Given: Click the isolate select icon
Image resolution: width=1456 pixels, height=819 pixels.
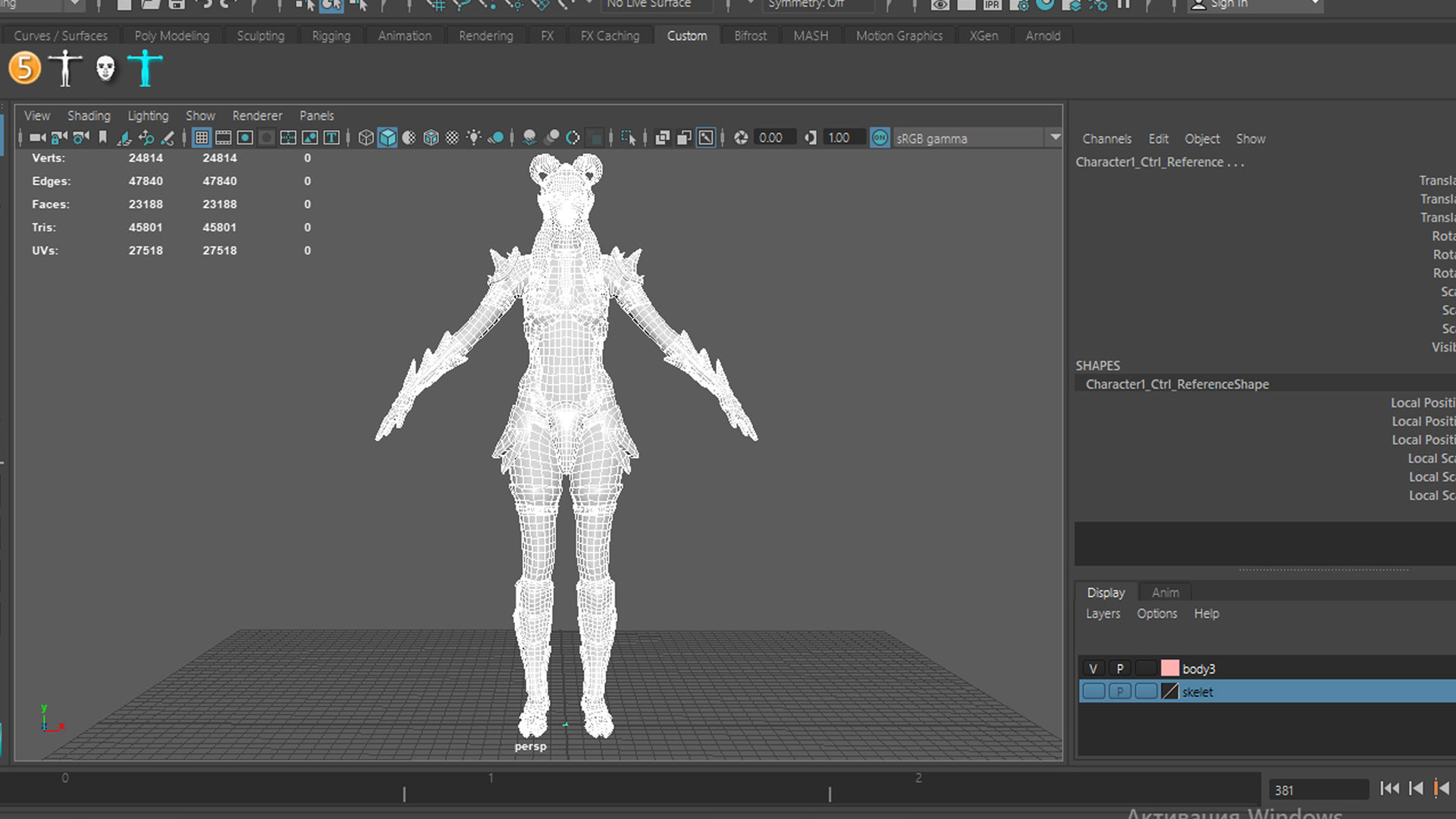Looking at the screenshot, I should tap(628, 137).
